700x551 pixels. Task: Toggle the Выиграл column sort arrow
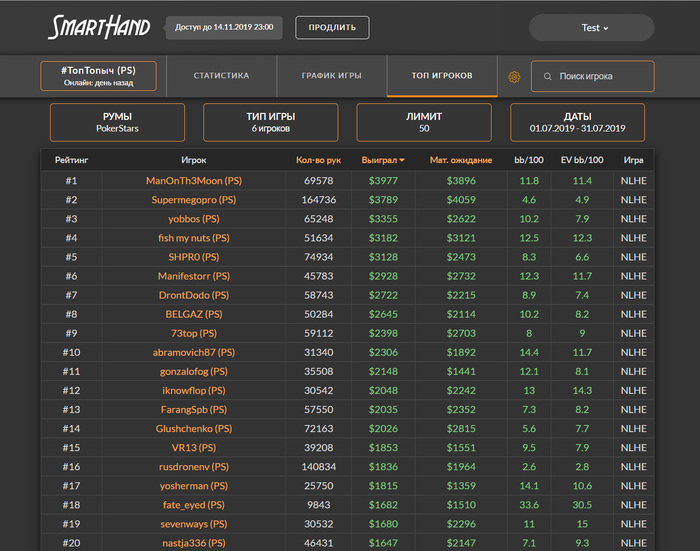click(x=402, y=160)
